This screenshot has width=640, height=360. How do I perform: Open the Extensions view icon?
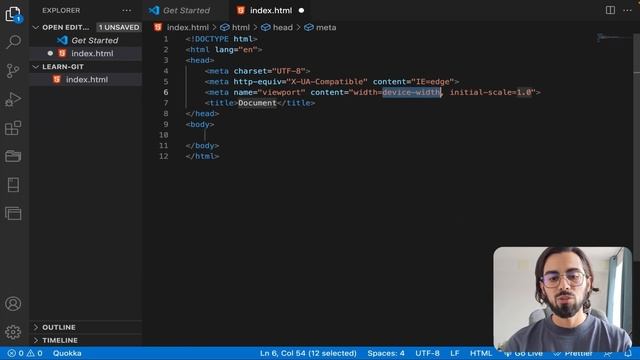(x=13, y=128)
